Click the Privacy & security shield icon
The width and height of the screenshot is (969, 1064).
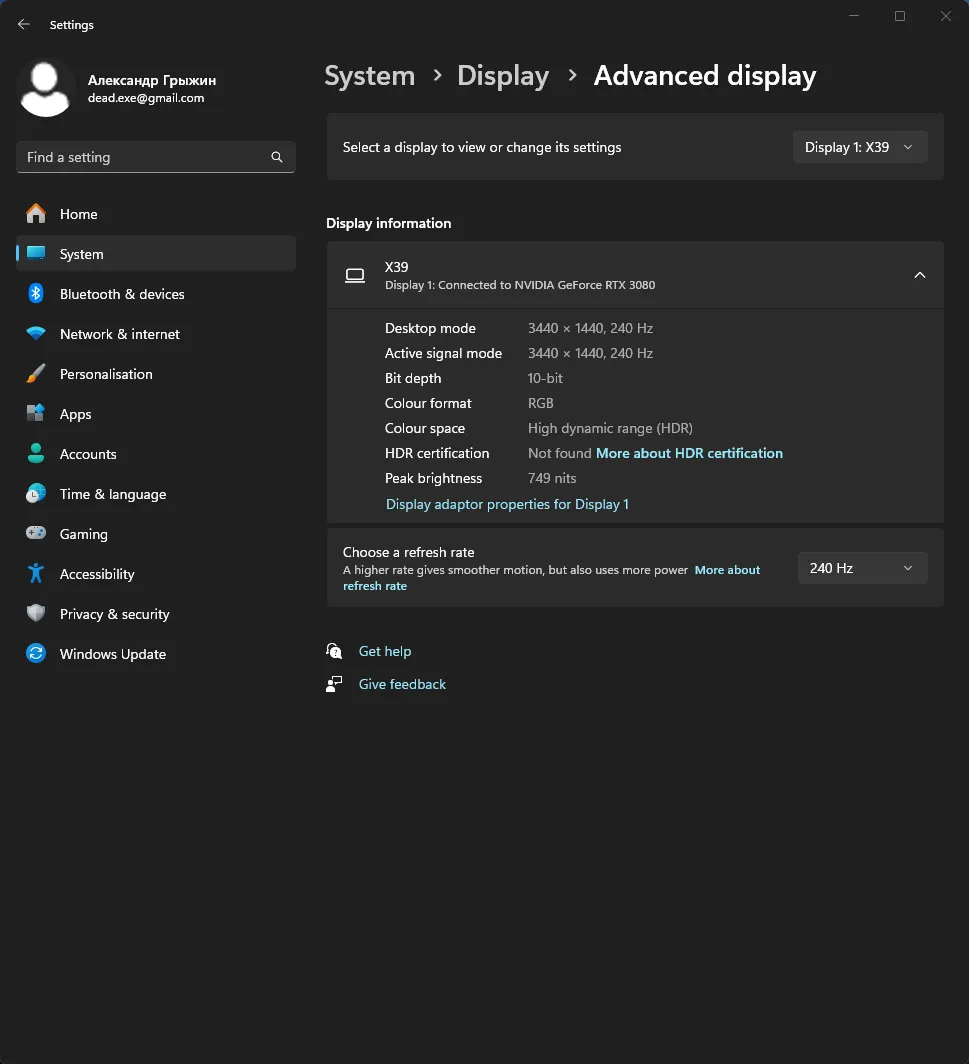pos(36,614)
